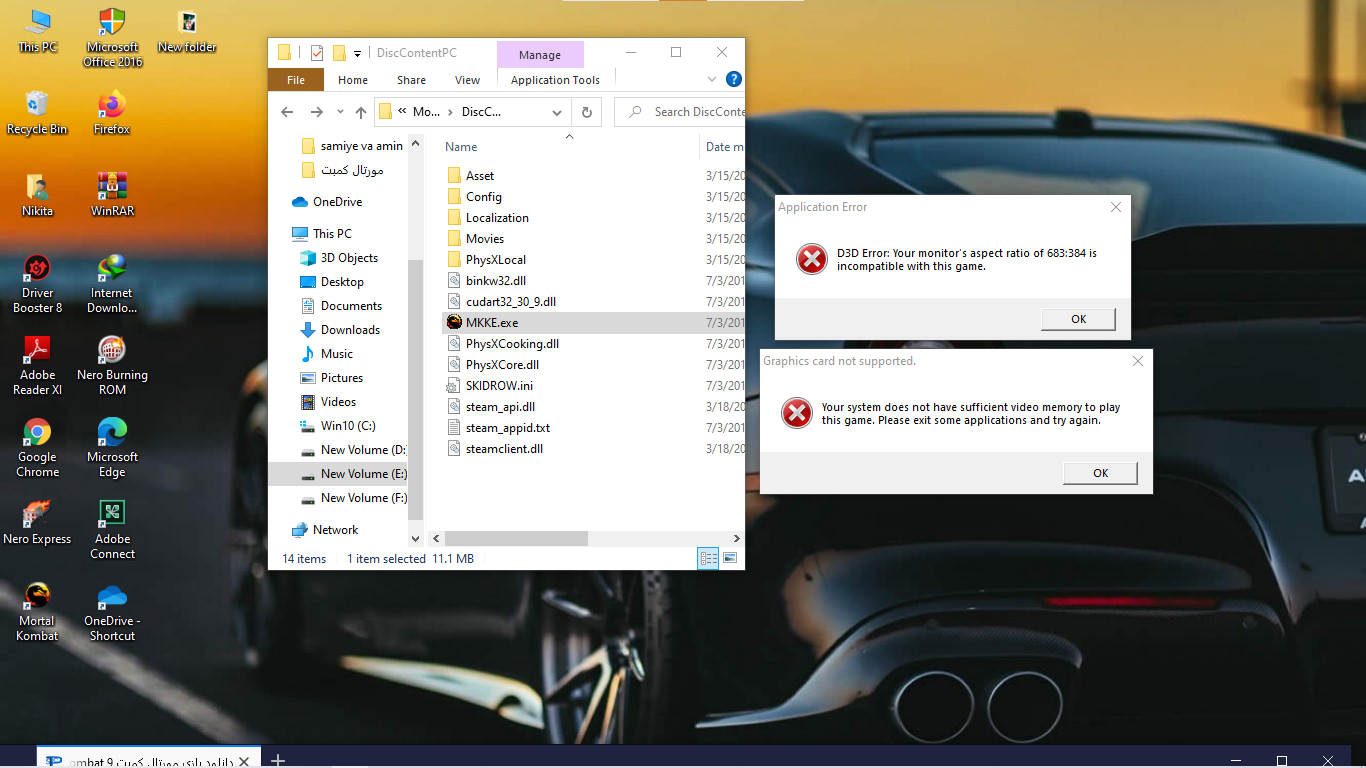Click the Explorer help question mark icon
1366x768 pixels.
733,80
